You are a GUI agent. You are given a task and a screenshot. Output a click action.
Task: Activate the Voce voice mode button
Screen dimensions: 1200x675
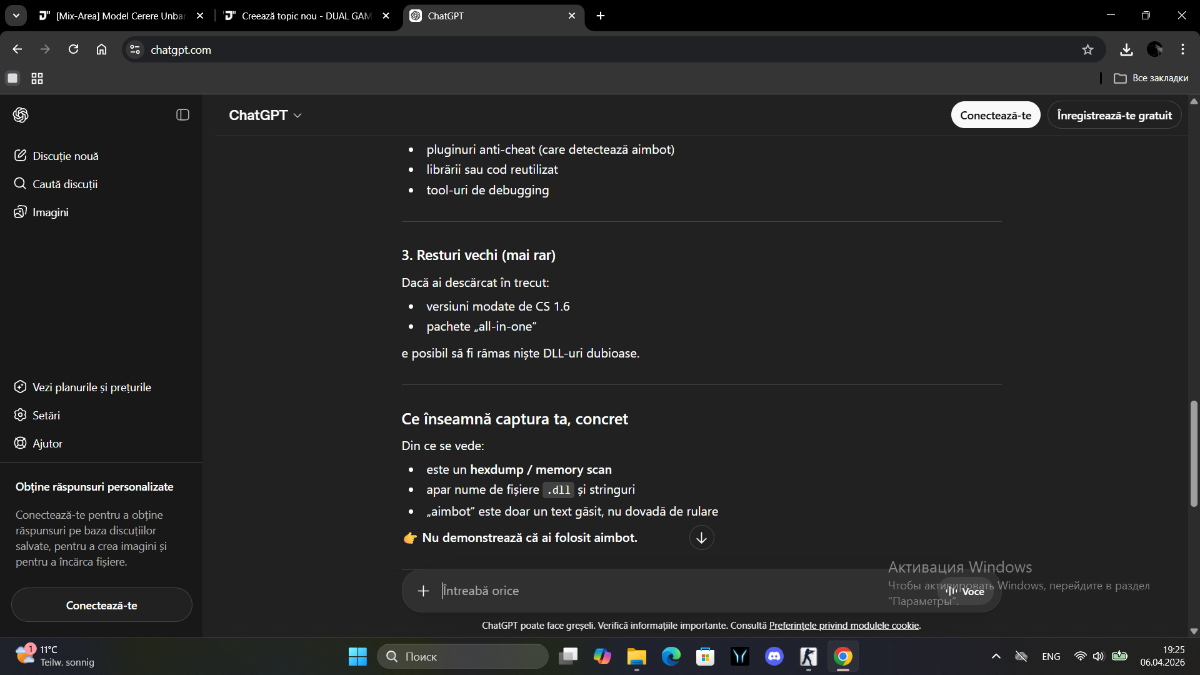tap(964, 591)
